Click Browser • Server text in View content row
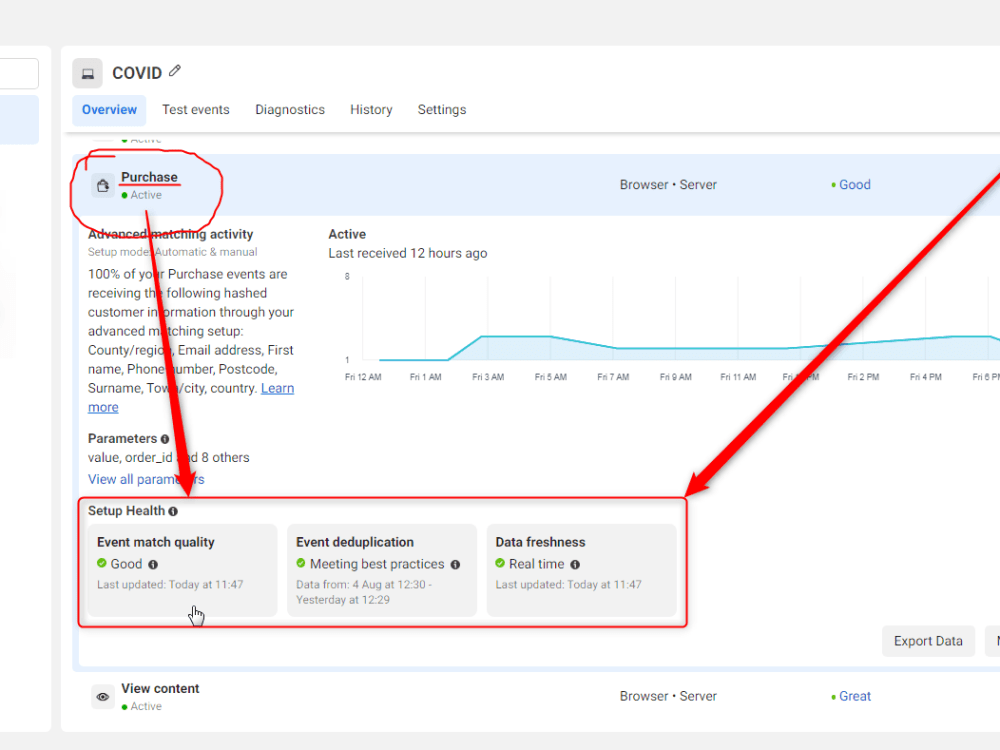1000x750 pixels. [668, 696]
